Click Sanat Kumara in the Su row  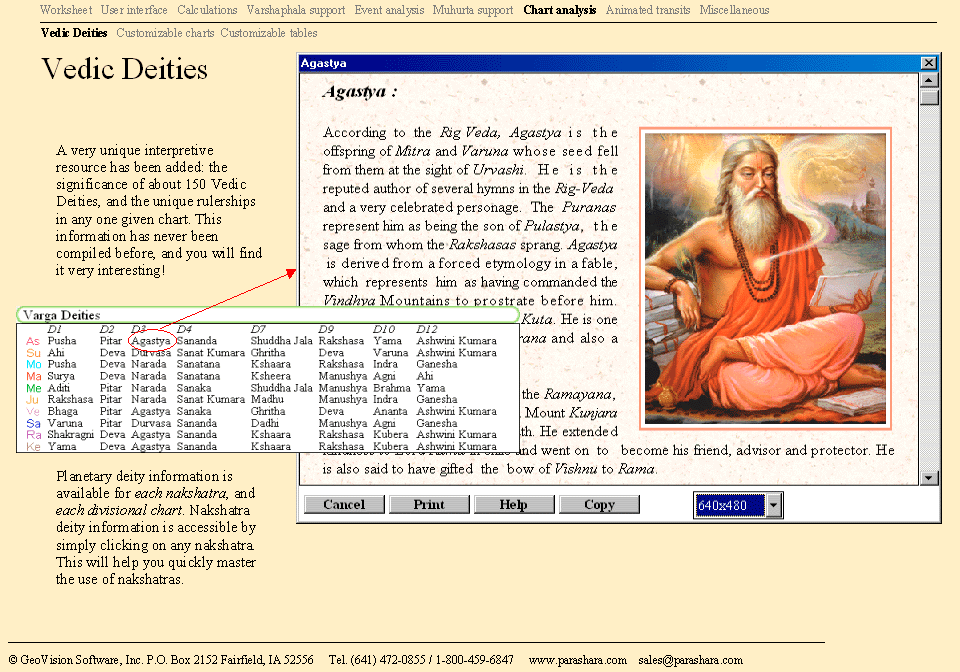[x=211, y=353]
